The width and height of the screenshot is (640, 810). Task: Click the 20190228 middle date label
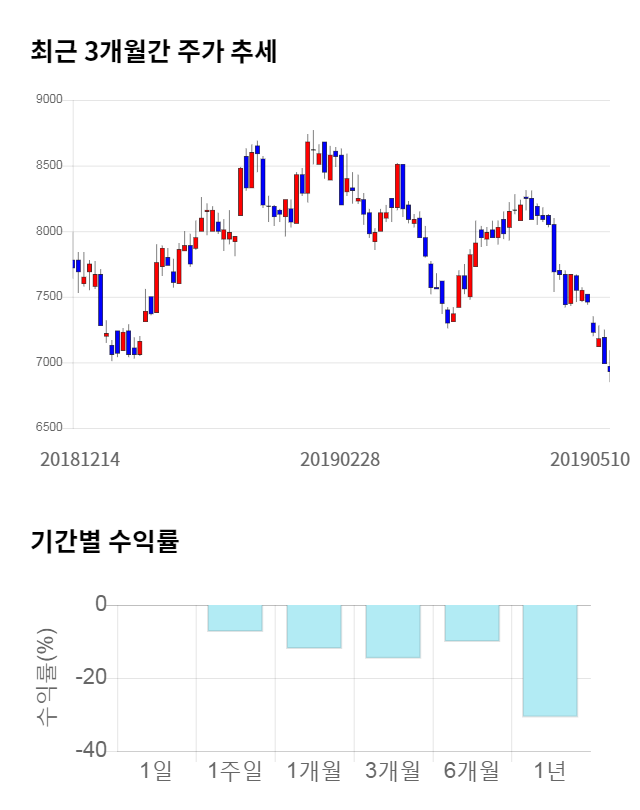point(340,459)
